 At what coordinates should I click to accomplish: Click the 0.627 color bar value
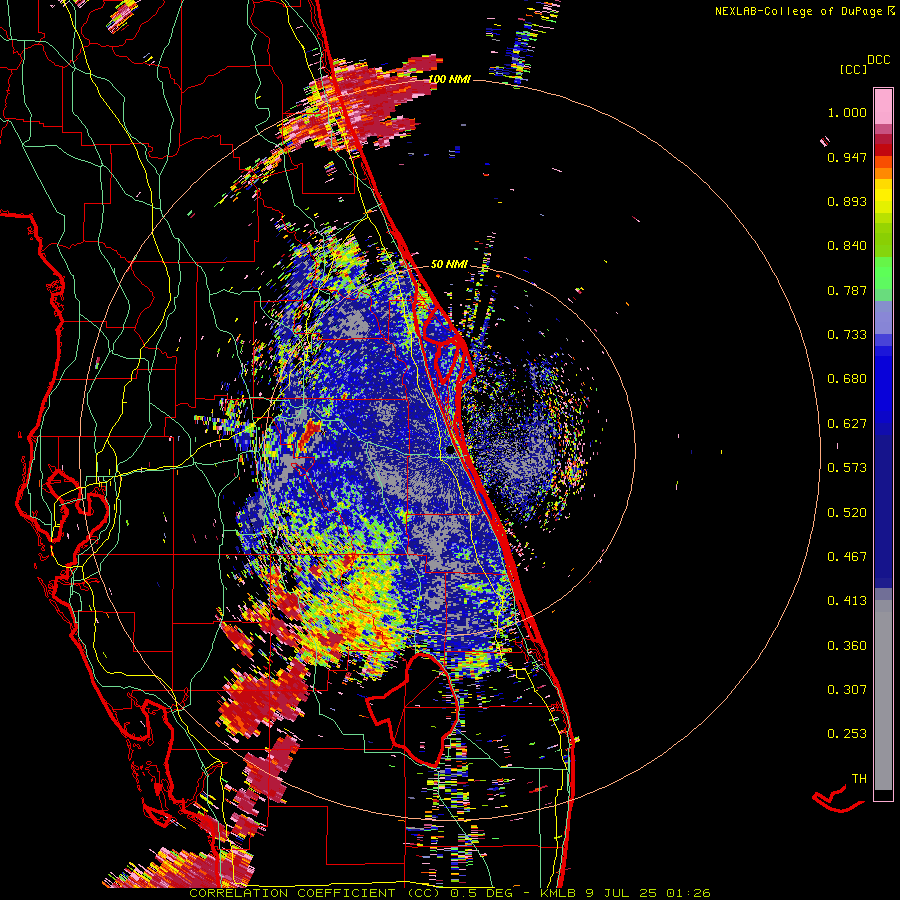847,424
